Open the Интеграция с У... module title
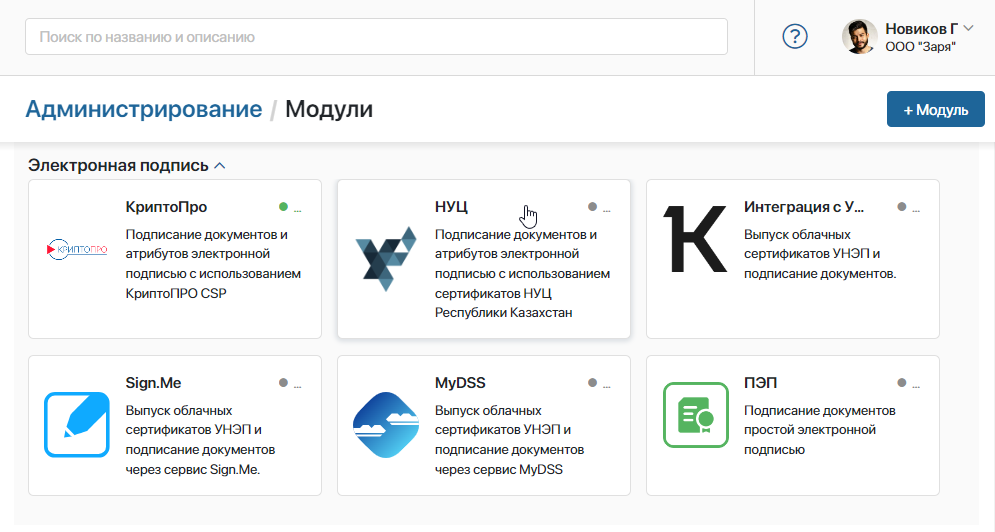This screenshot has height=532, width=995. (x=804, y=207)
